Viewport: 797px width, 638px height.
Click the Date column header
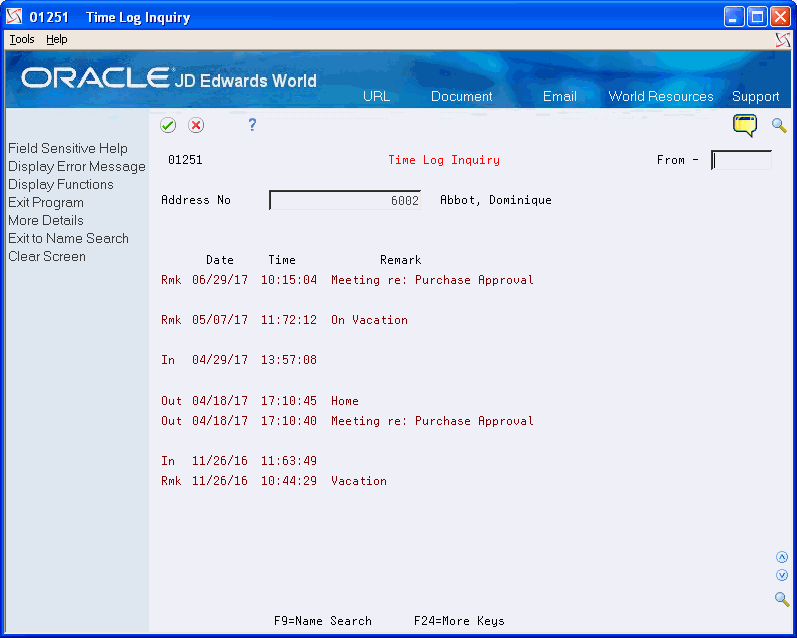pos(220,260)
